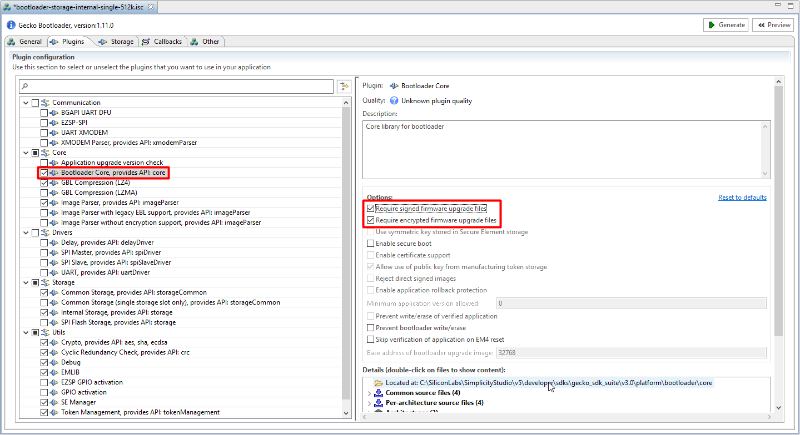This screenshot has width=800, height=435.
Task: Uncheck Require encrypted firmware upgrade files
Action: [x=370, y=220]
